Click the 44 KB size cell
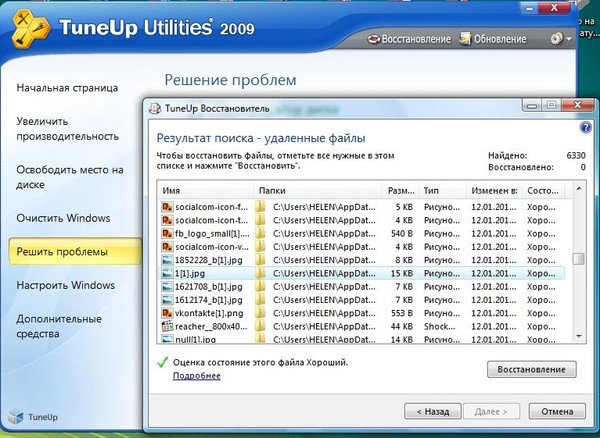600x438 pixels. click(402, 327)
